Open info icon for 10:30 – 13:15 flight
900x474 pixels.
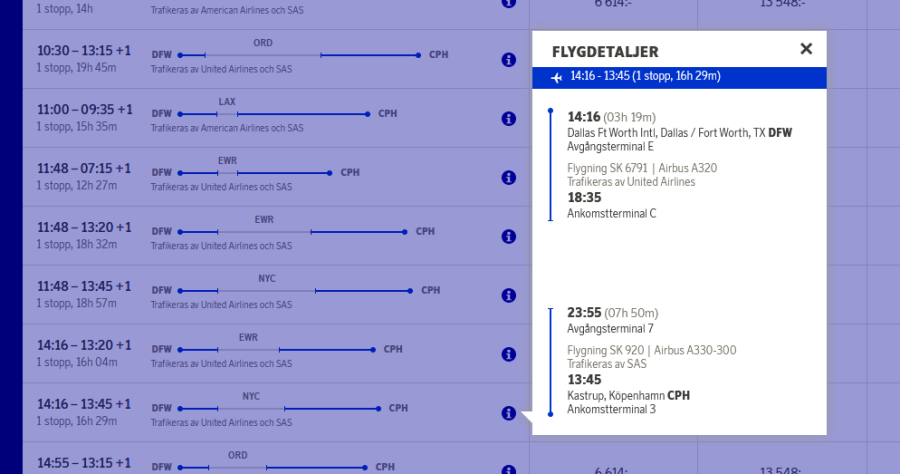coord(508,60)
